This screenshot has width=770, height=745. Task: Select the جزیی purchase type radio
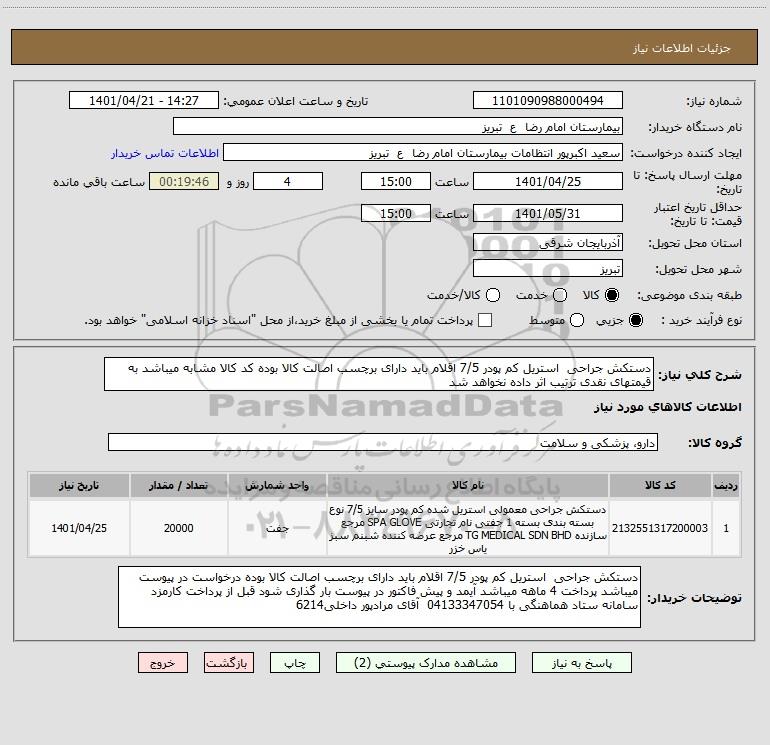point(635,320)
